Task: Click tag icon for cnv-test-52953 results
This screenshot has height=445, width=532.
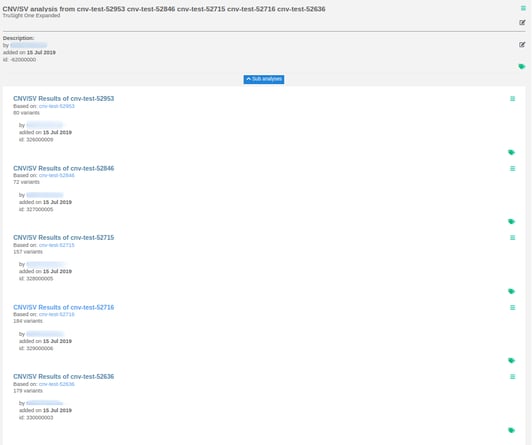Action: [511, 152]
